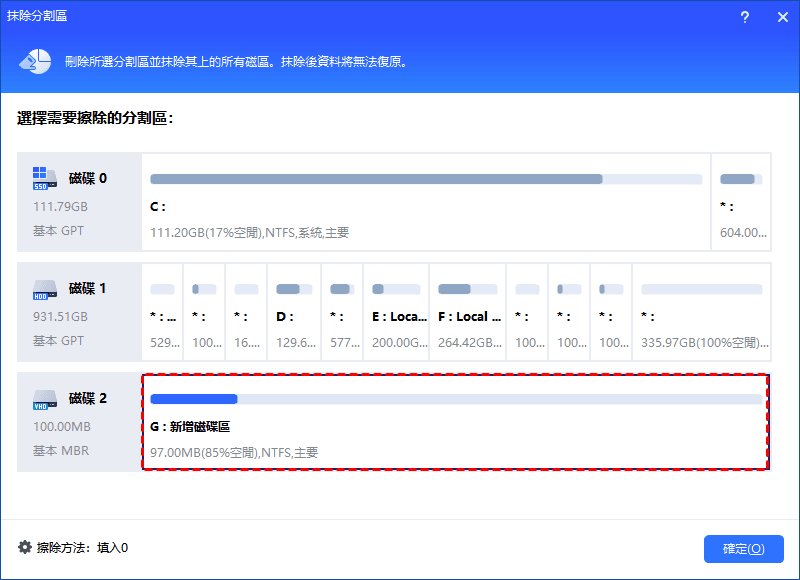Click the Disk 0 SSD icon

coord(44,179)
